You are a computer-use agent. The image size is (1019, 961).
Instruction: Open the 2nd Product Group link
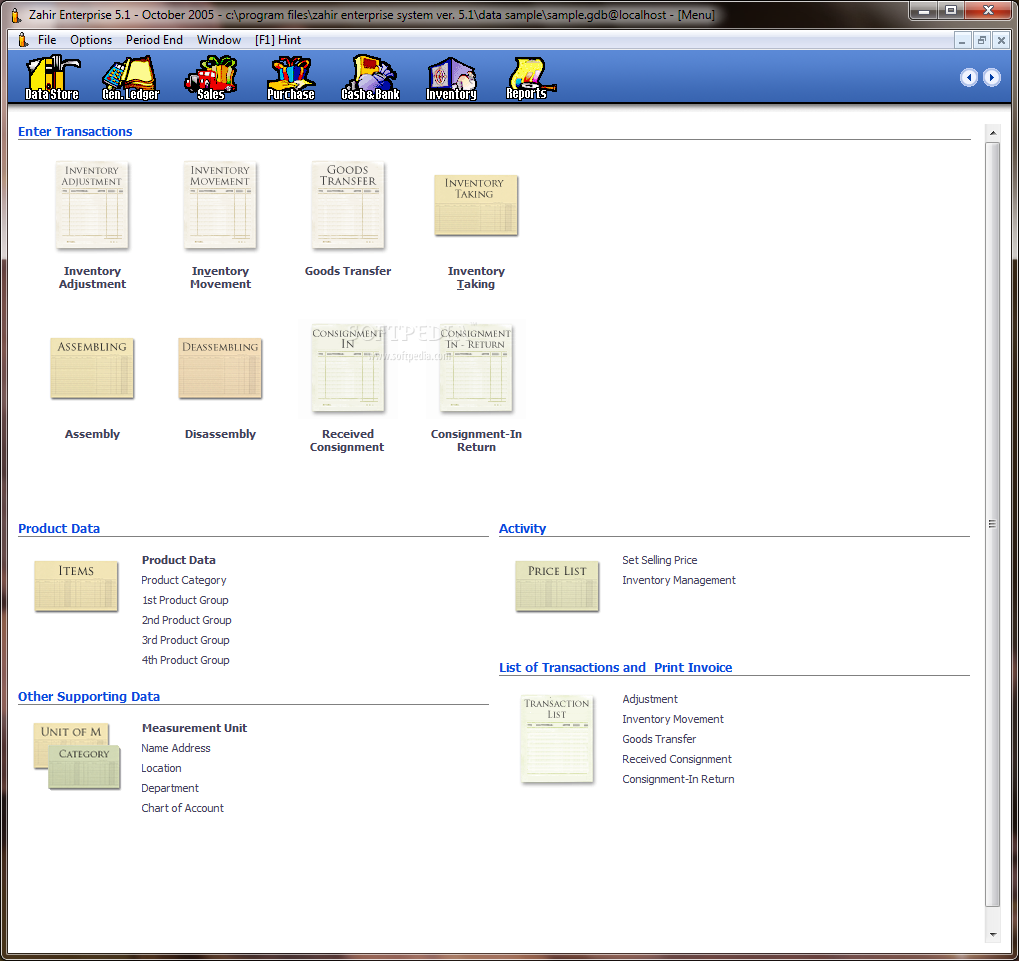point(187,621)
